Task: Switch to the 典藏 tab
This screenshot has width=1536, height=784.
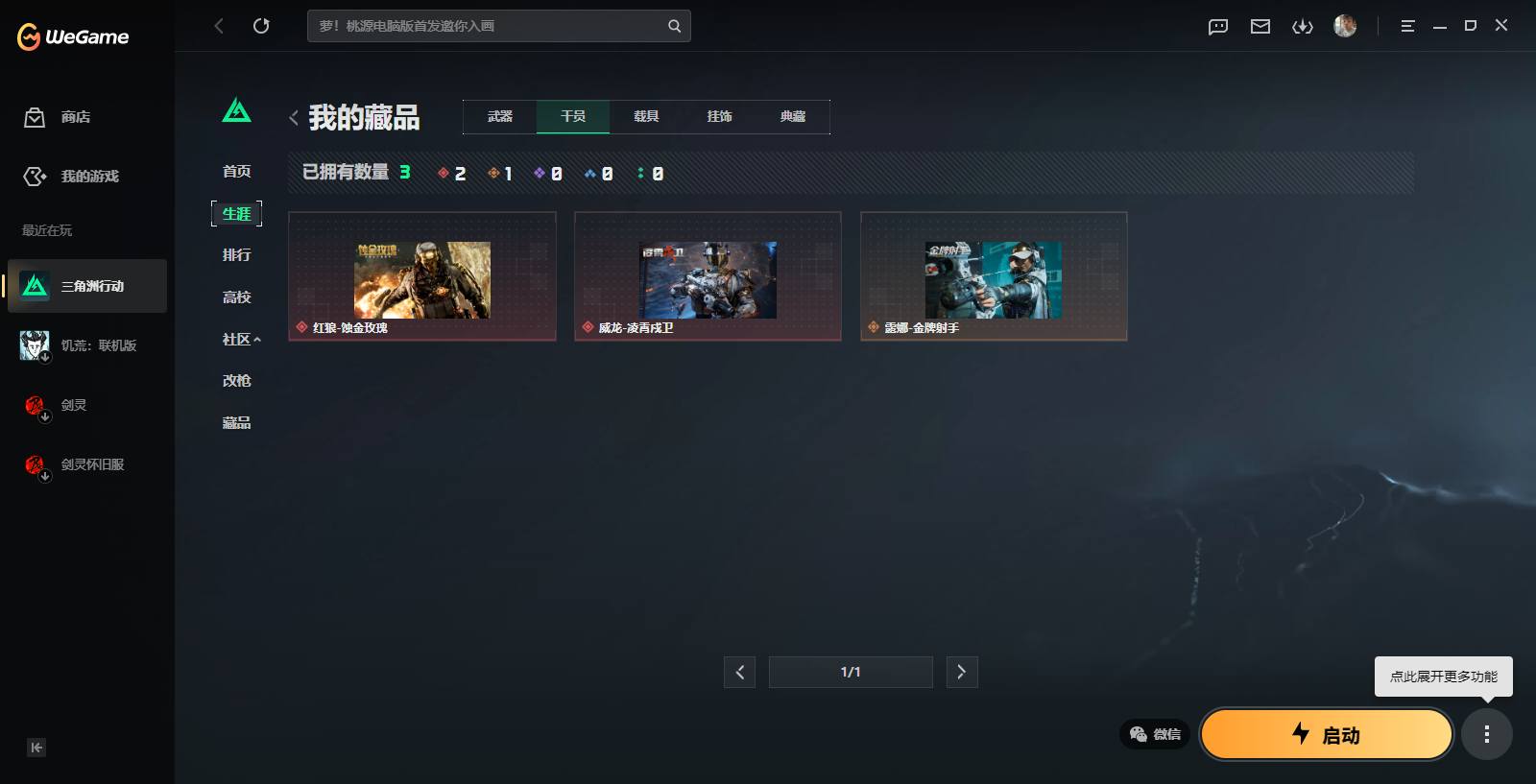Action: [x=793, y=116]
